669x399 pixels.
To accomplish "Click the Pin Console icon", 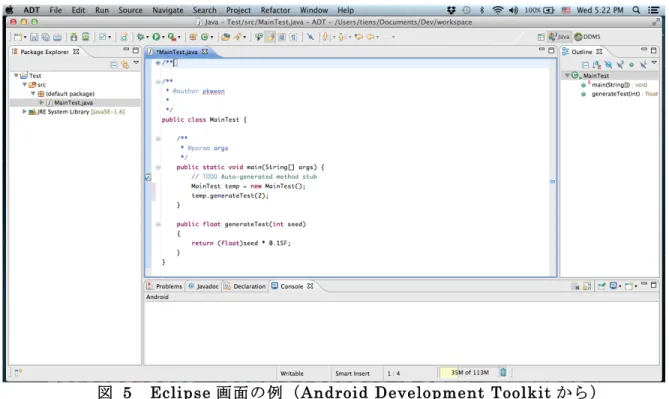I will tap(602, 286).
